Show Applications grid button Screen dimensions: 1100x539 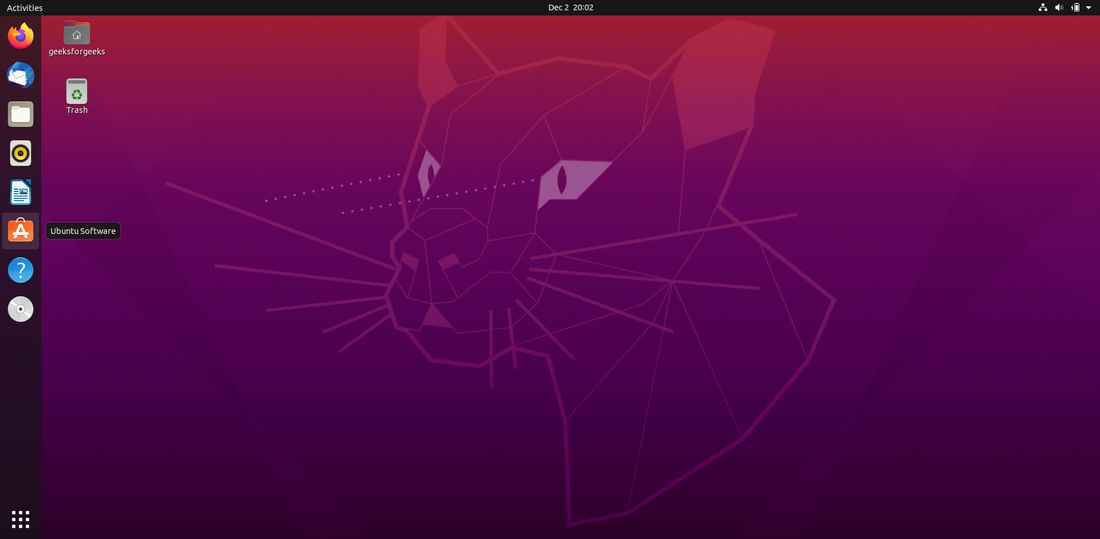click(20, 519)
